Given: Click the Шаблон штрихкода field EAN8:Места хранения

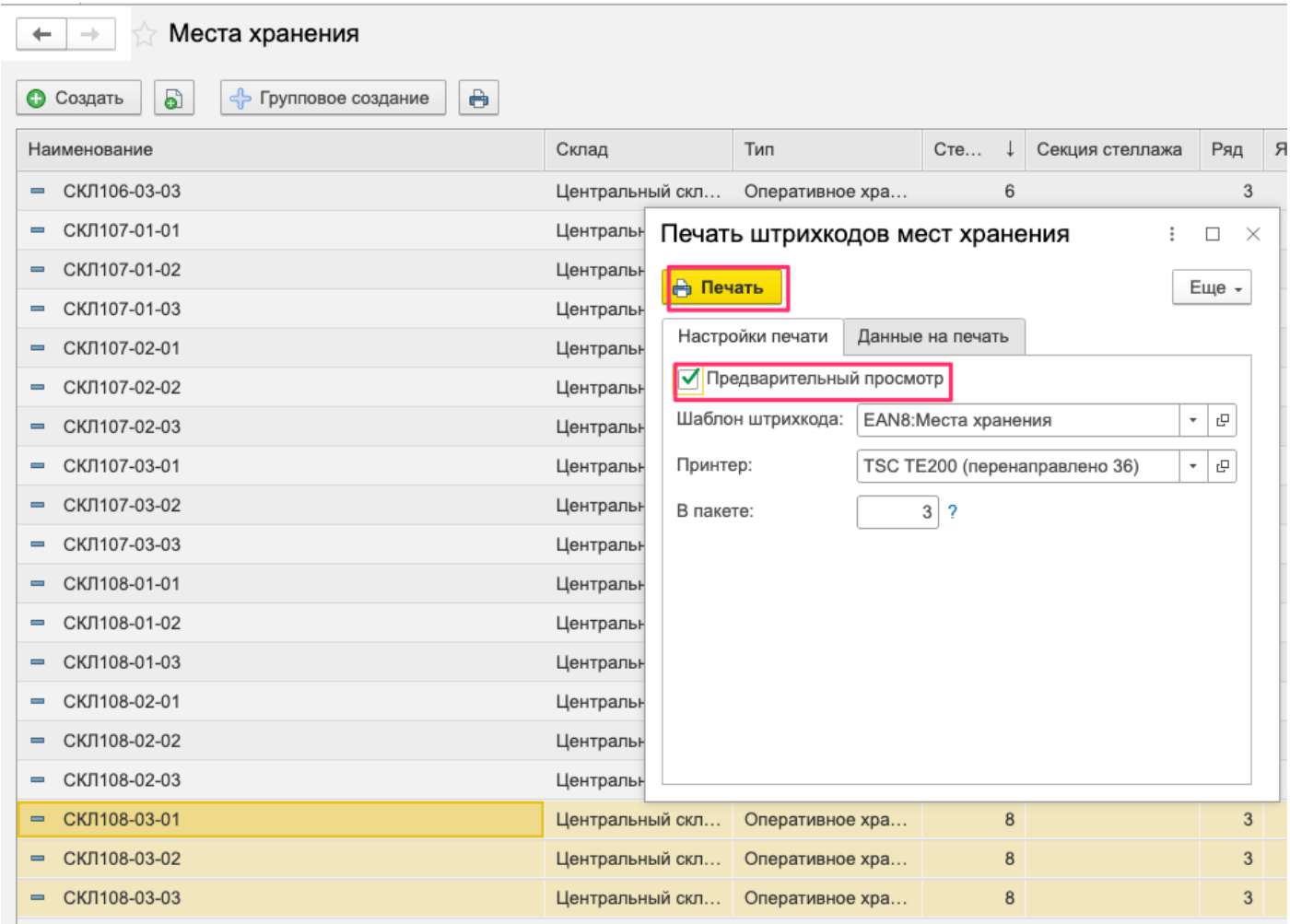Looking at the screenshot, I should [x=1018, y=420].
